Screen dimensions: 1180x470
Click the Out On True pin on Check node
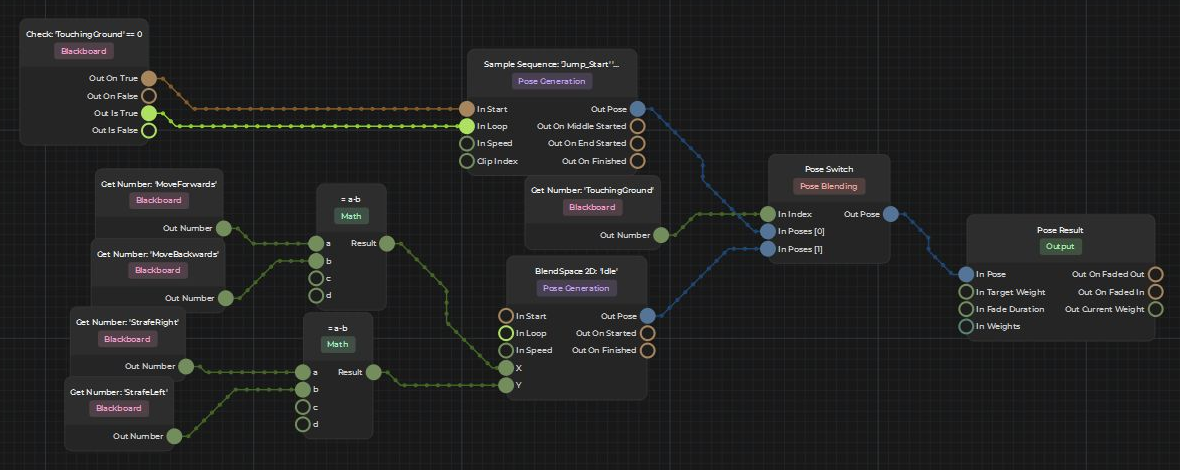[x=149, y=79]
